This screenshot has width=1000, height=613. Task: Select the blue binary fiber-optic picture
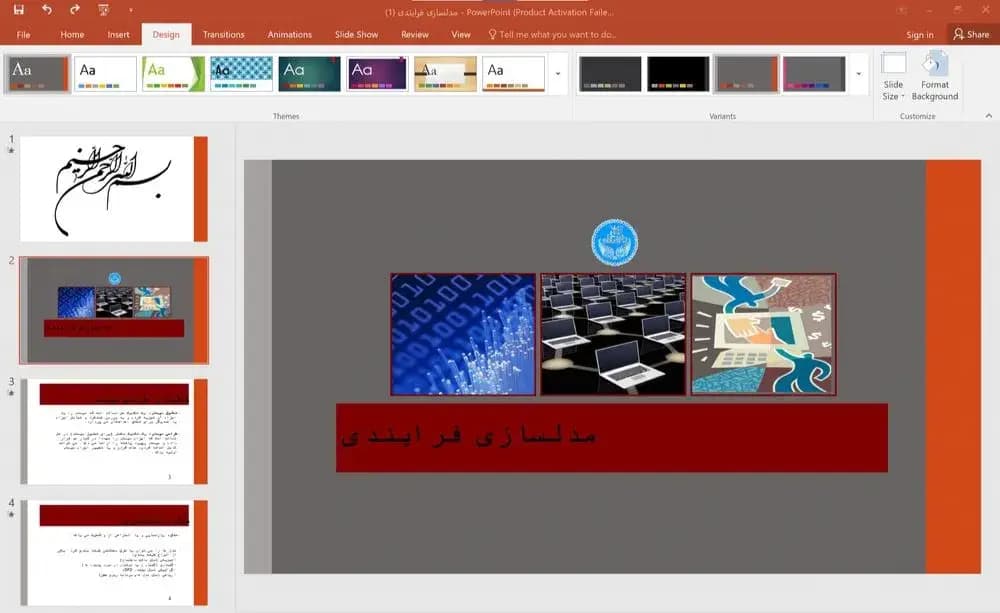point(464,335)
